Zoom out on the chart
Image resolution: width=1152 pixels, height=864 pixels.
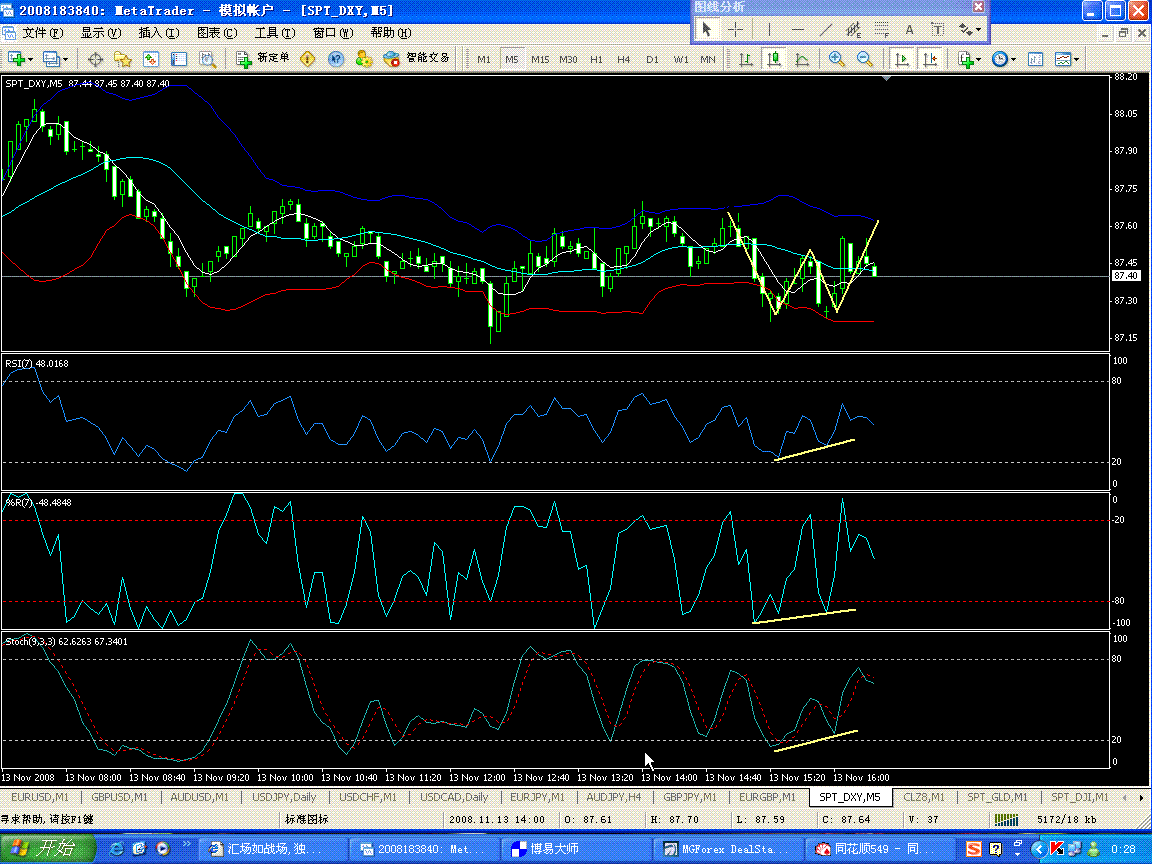(x=865, y=60)
